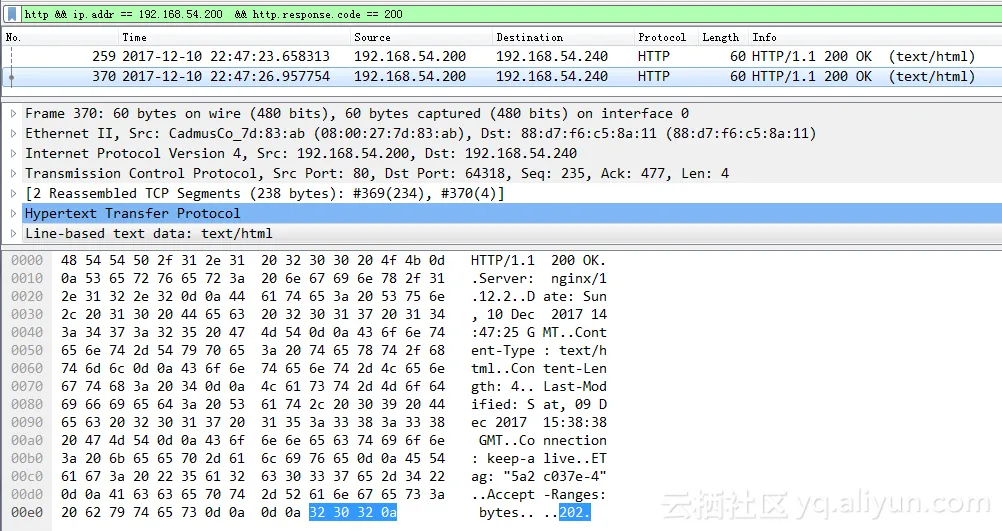1002x531 pixels.
Task: Expand Line-based text data arrow
Action: tap(13, 233)
